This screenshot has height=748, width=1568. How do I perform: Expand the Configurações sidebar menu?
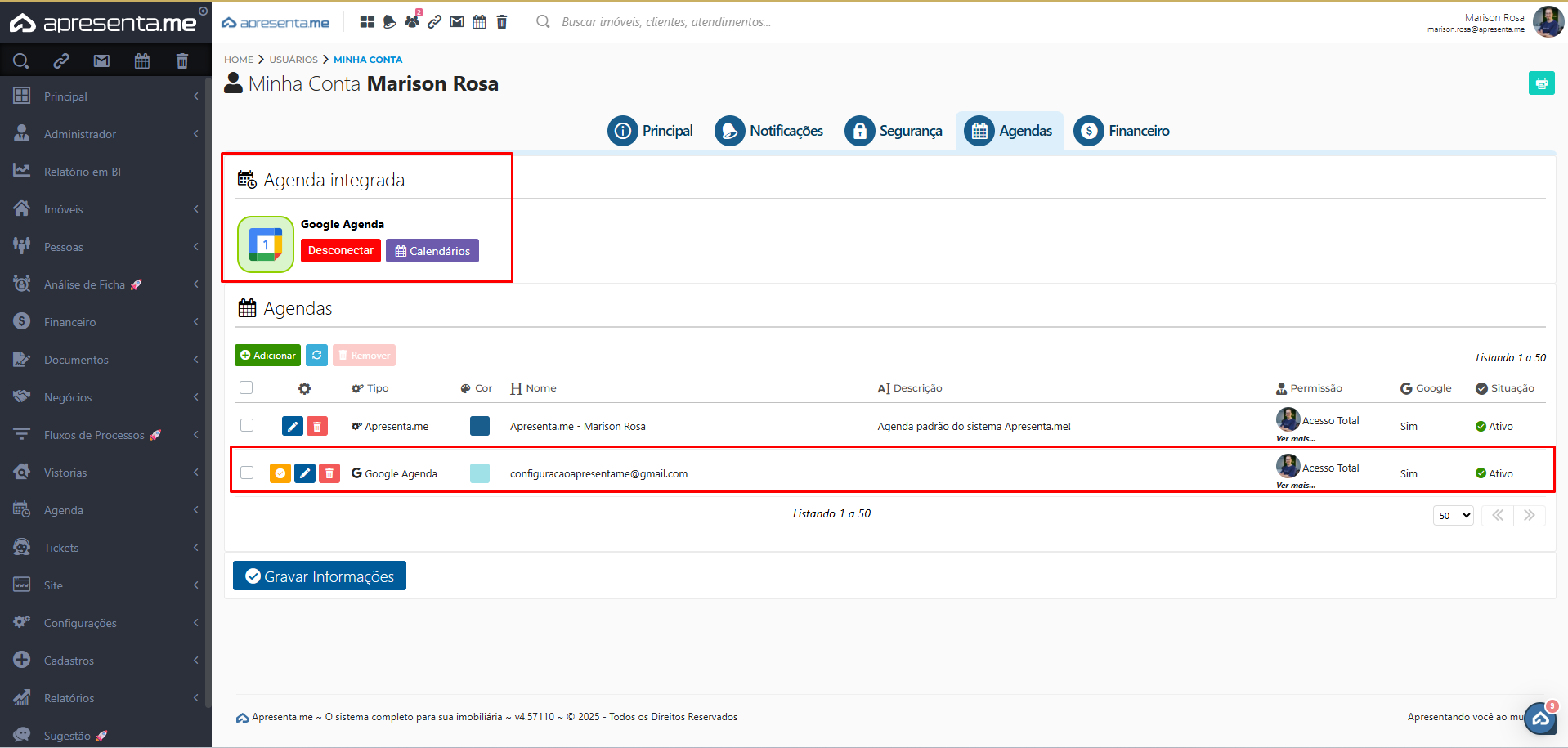tap(105, 623)
